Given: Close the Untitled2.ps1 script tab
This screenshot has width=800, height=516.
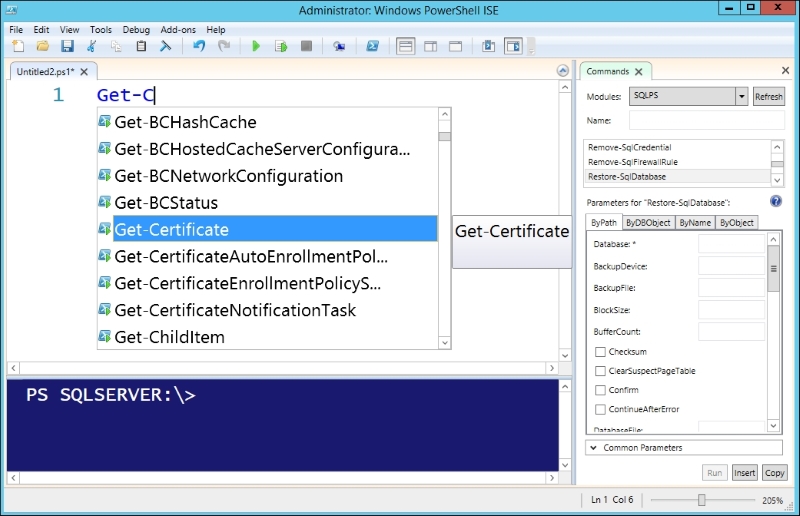Looking at the screenshot, I should [84, 72].
